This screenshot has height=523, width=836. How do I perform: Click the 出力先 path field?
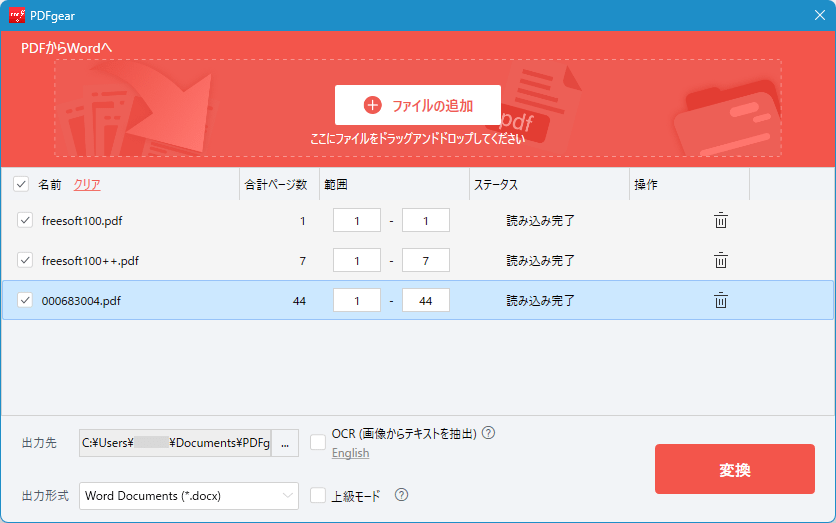click(x=175, y=443)
